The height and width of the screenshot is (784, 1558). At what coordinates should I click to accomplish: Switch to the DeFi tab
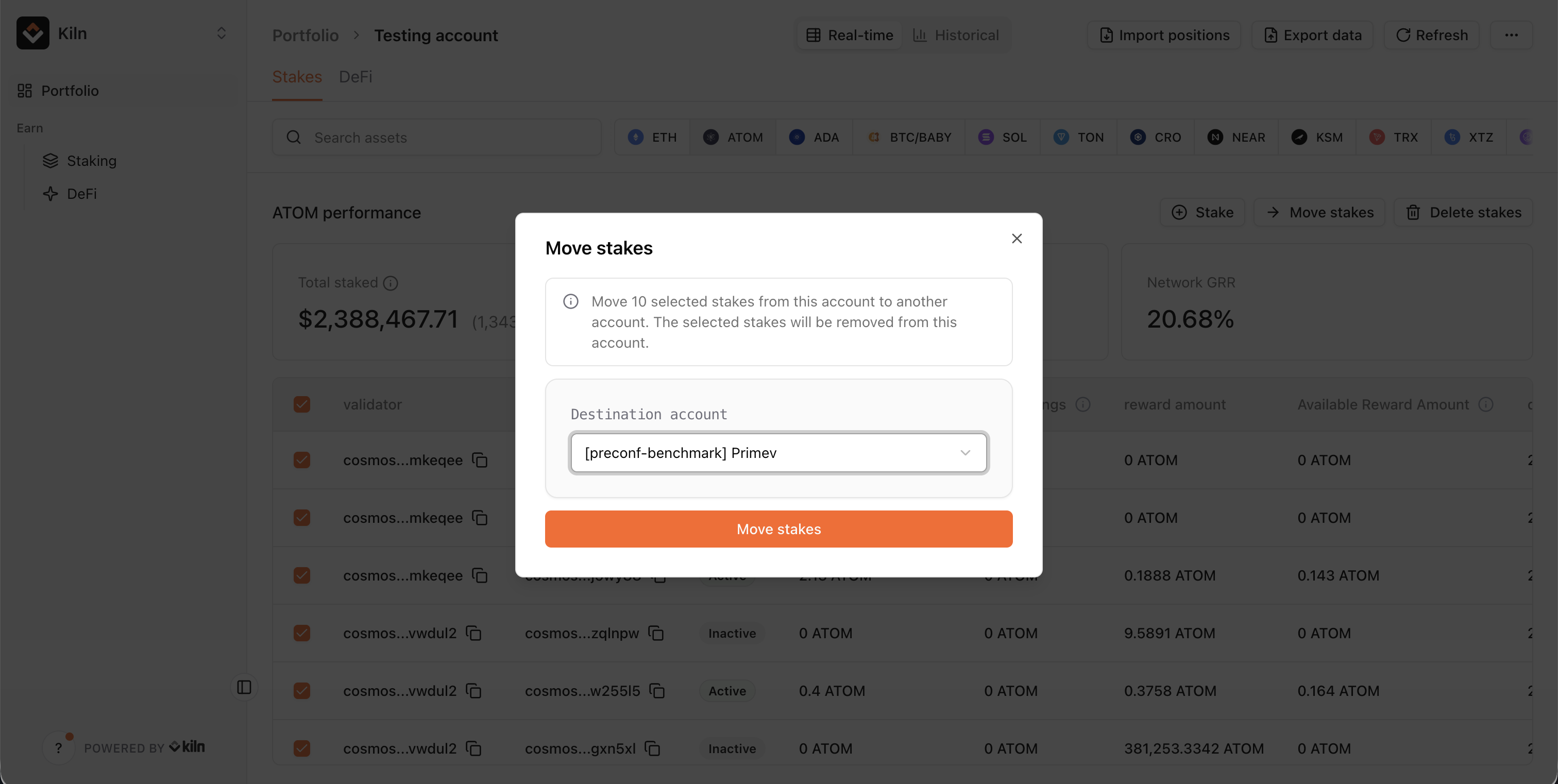pos(355,77)
